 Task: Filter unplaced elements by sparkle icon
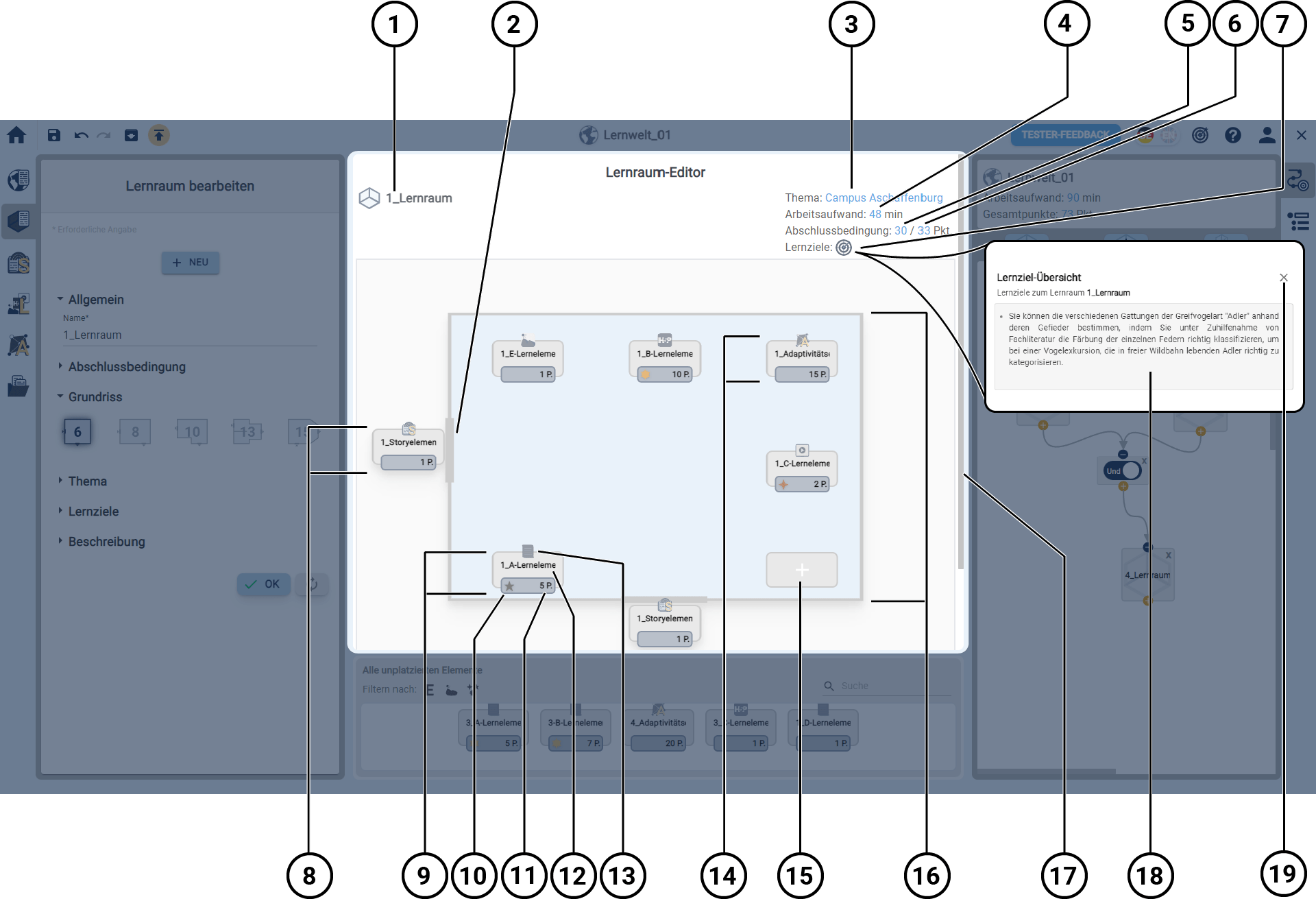pos(473,690)
